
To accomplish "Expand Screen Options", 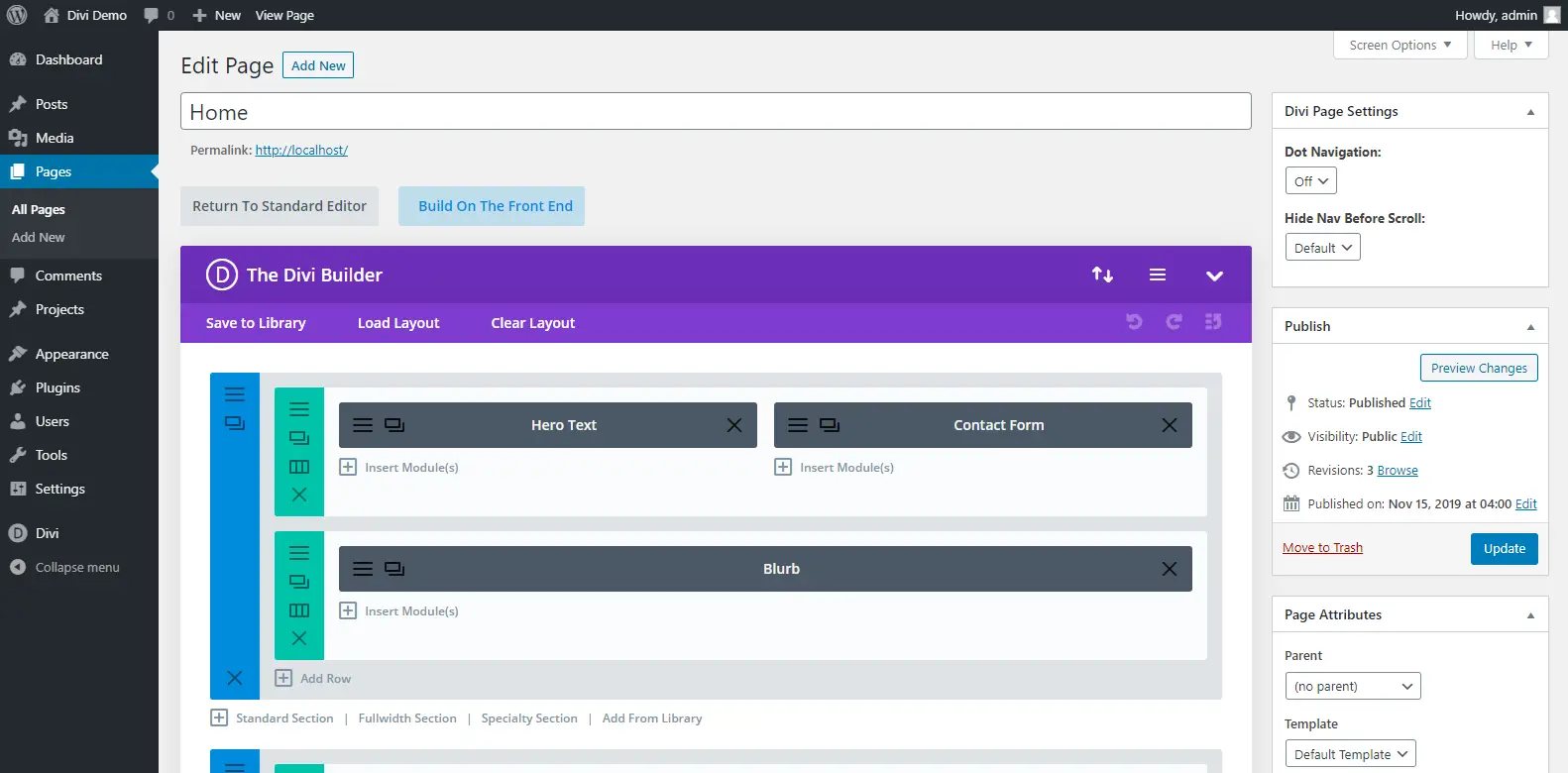I will [1400, 45].
